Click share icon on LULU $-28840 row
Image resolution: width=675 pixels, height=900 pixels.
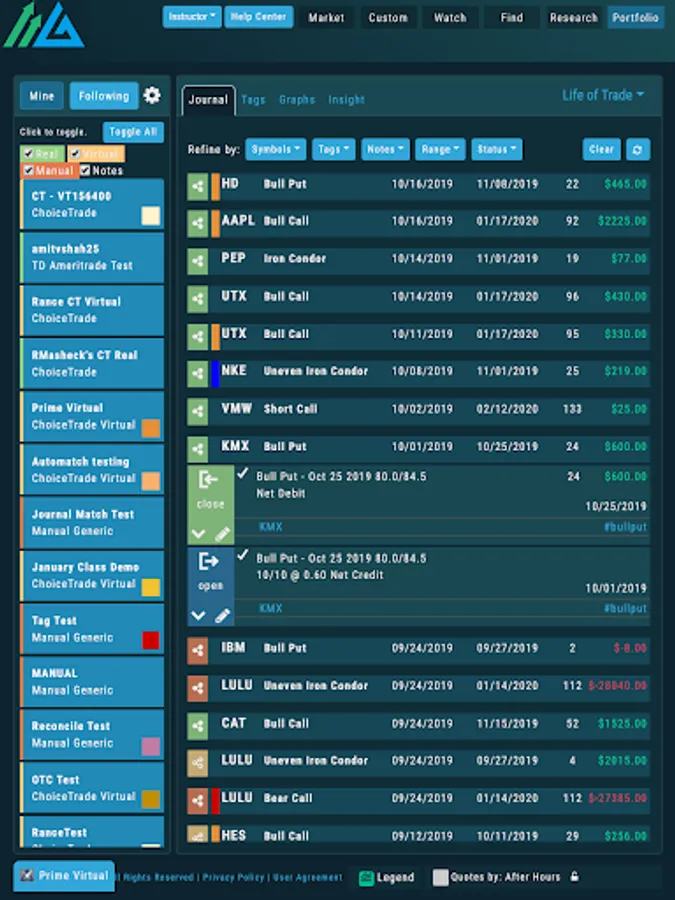[197, 688]
